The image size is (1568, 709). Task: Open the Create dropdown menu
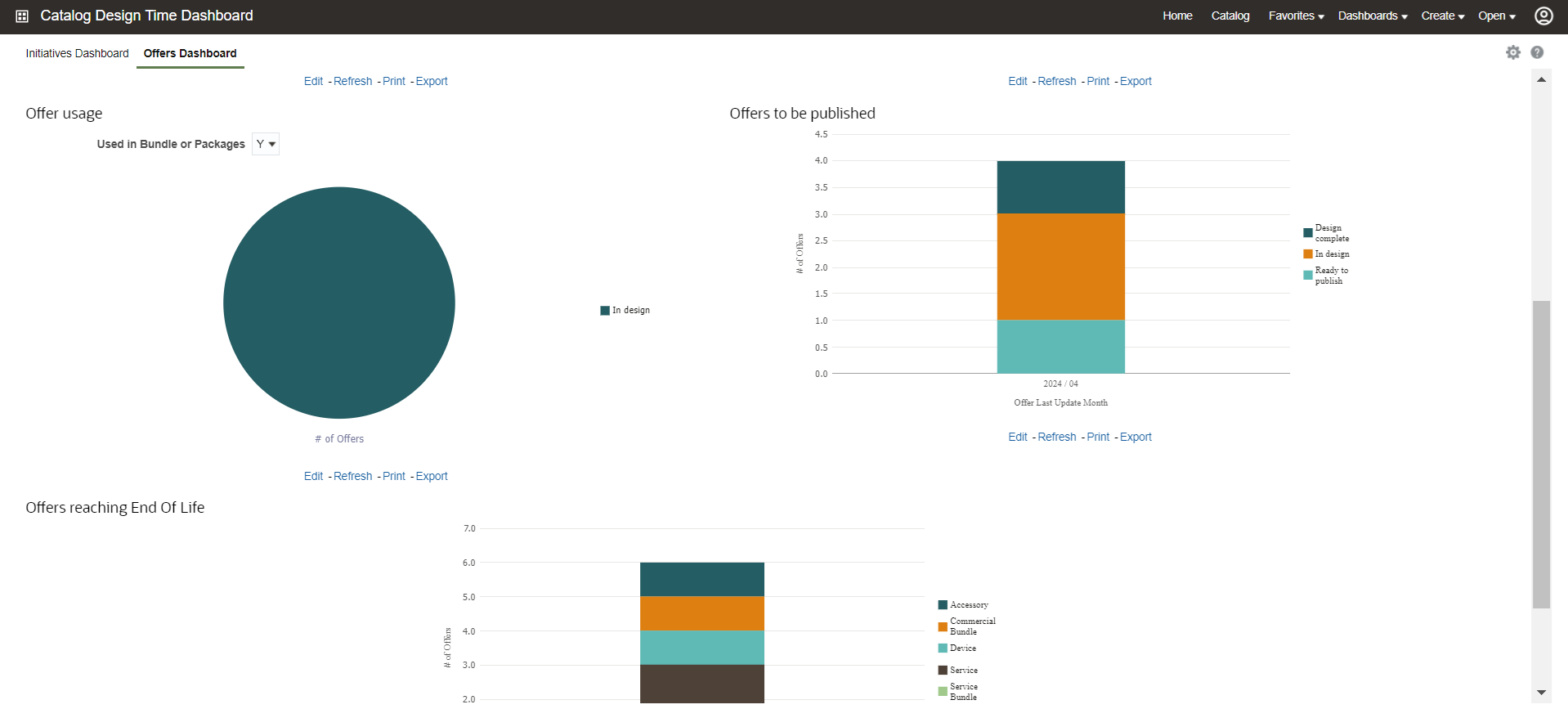(x=1442, y=16)
